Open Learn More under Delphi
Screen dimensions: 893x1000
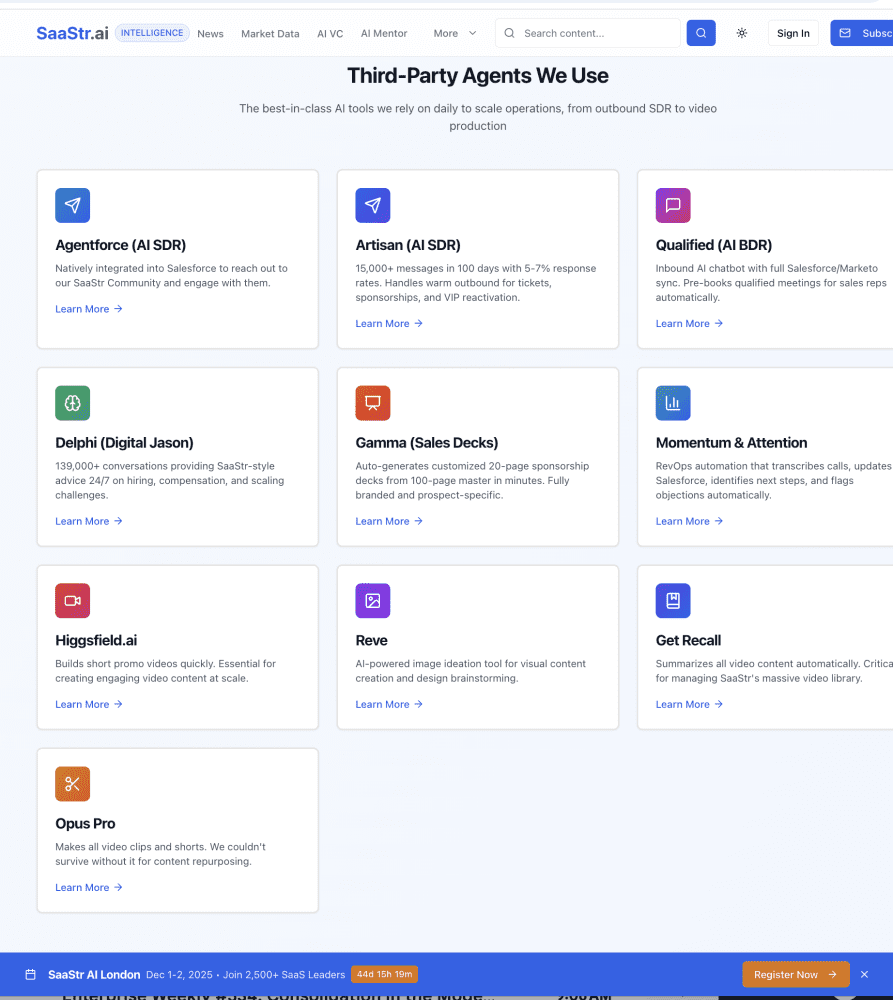[89, 521]
